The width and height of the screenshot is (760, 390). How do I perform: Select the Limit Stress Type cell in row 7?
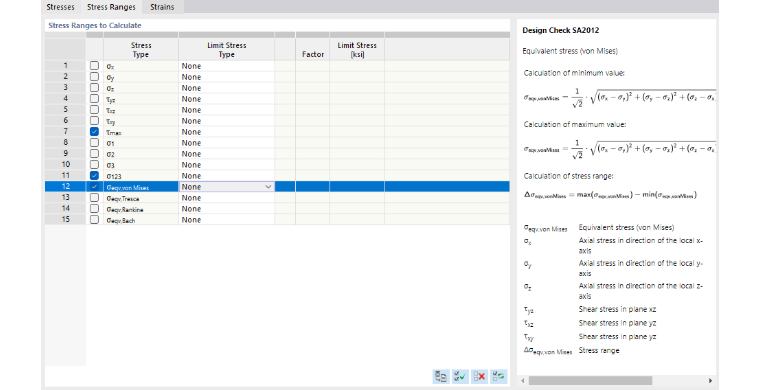[226, 132]
